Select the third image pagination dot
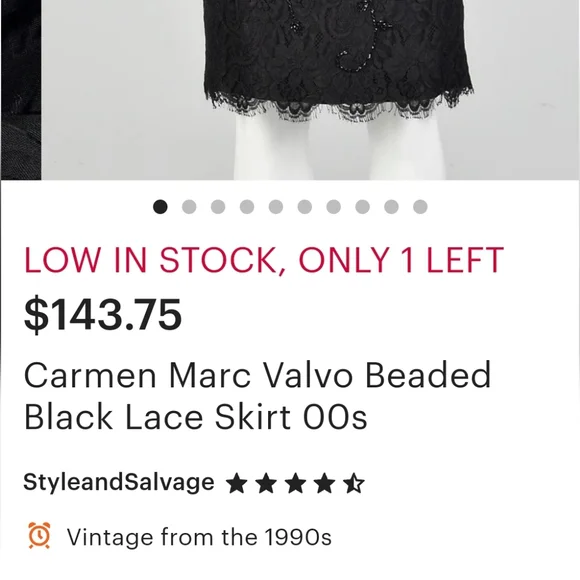 click(218, 206)
